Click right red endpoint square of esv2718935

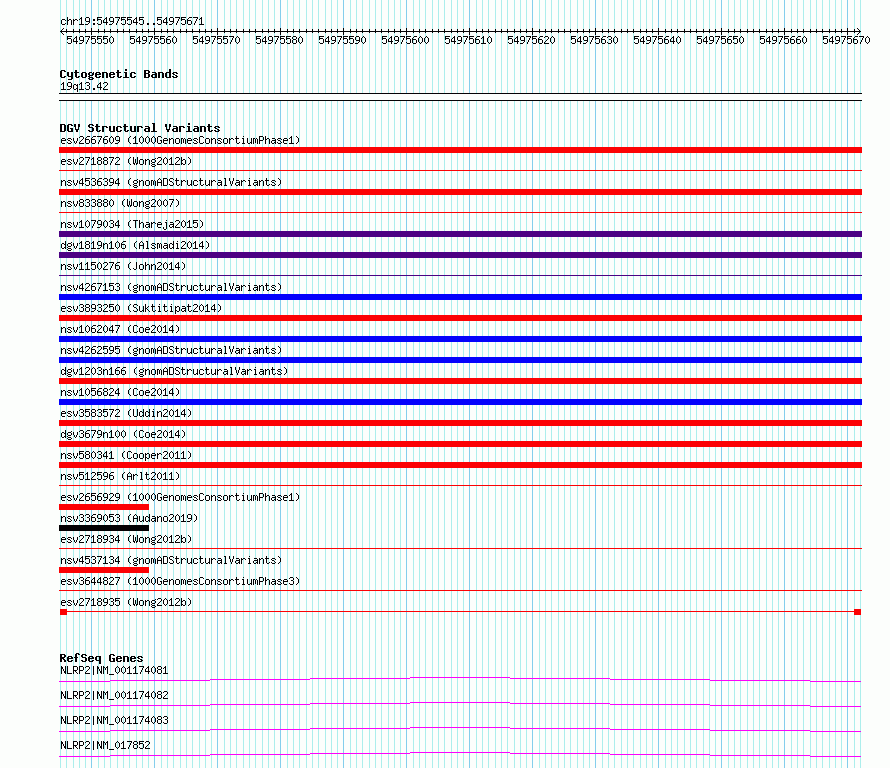(858, 612)
